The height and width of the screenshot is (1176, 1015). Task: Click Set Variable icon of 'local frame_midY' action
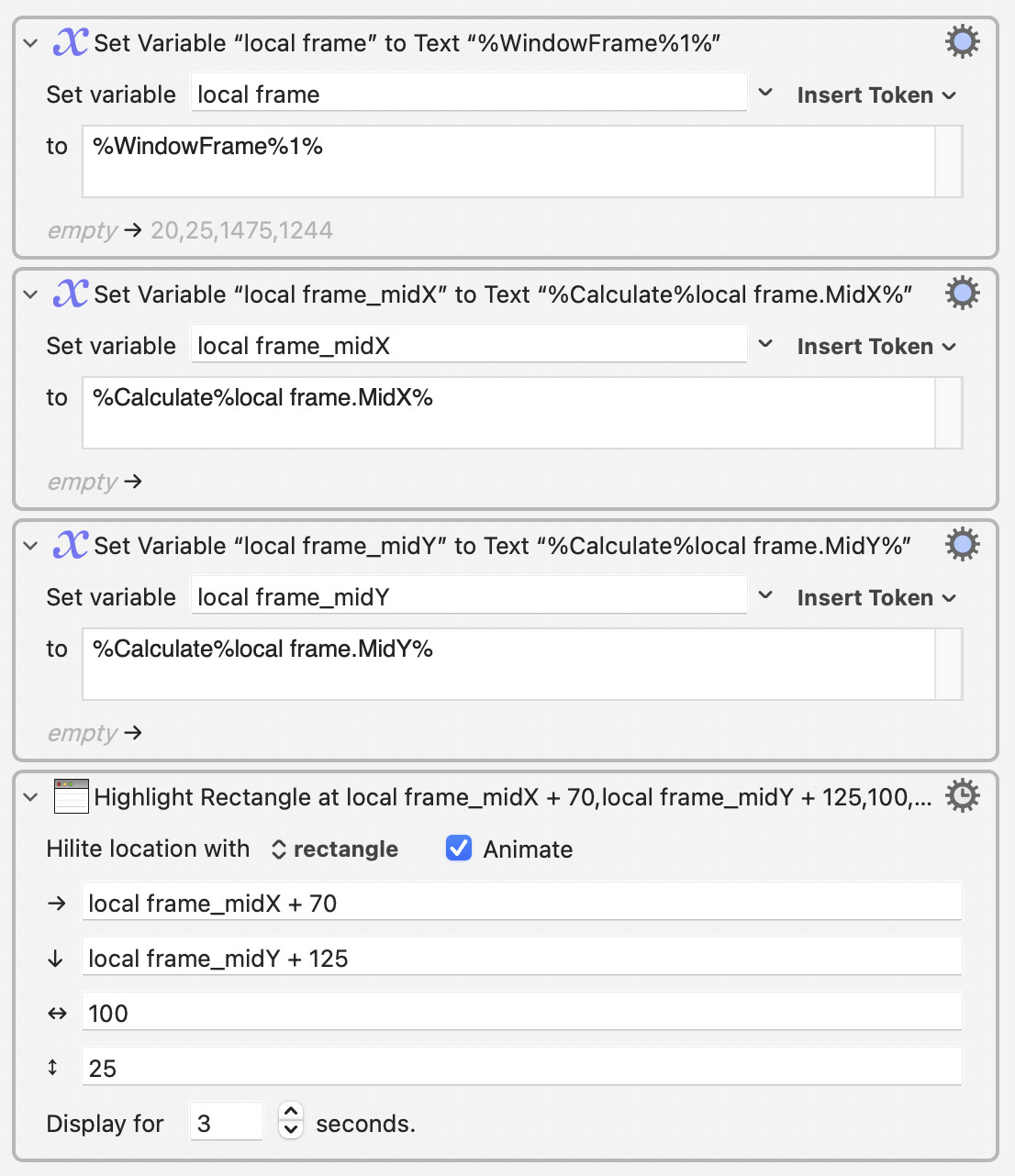click(x=71, y=545)
